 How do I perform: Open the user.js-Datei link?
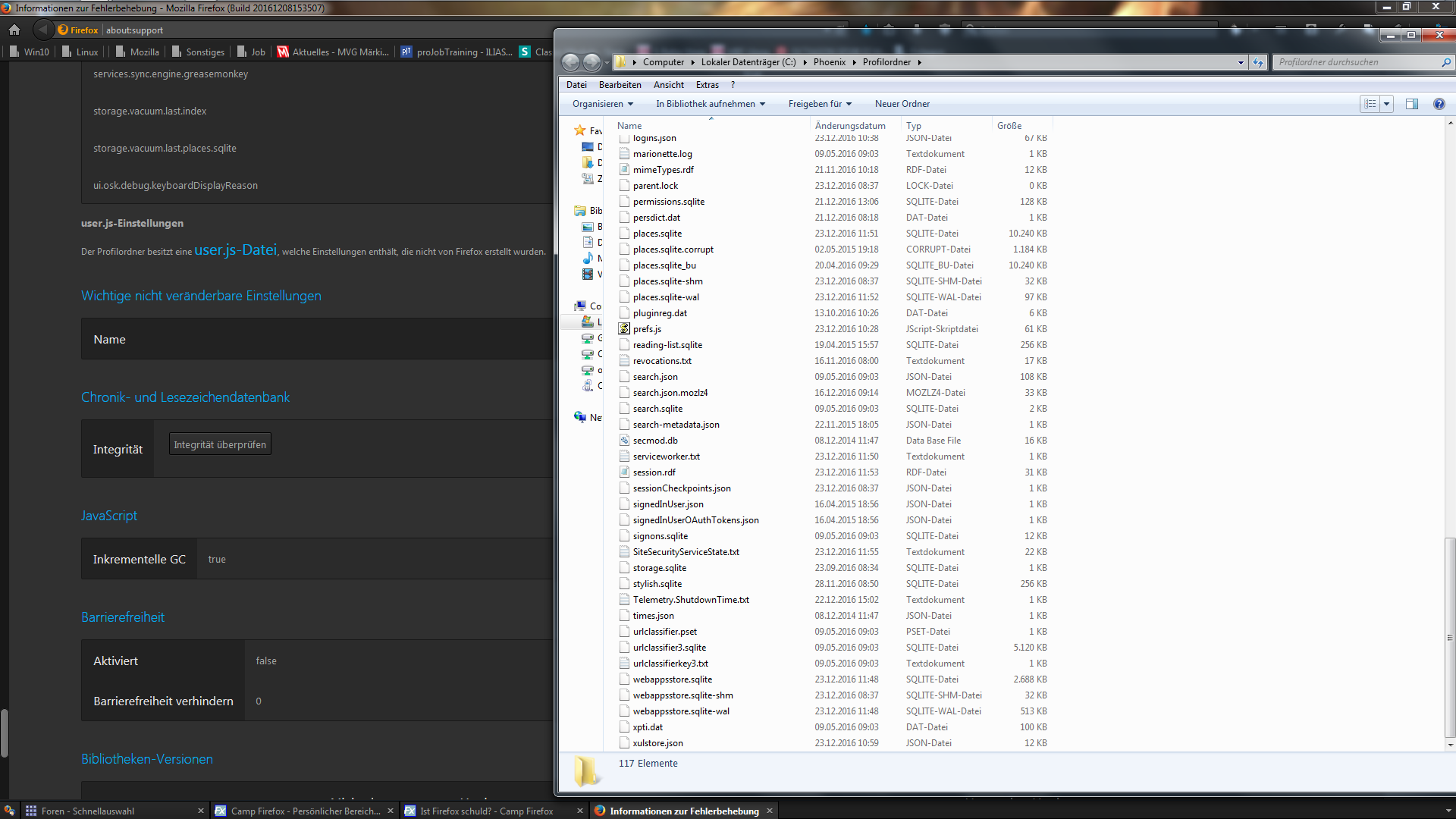coord(235,249)
